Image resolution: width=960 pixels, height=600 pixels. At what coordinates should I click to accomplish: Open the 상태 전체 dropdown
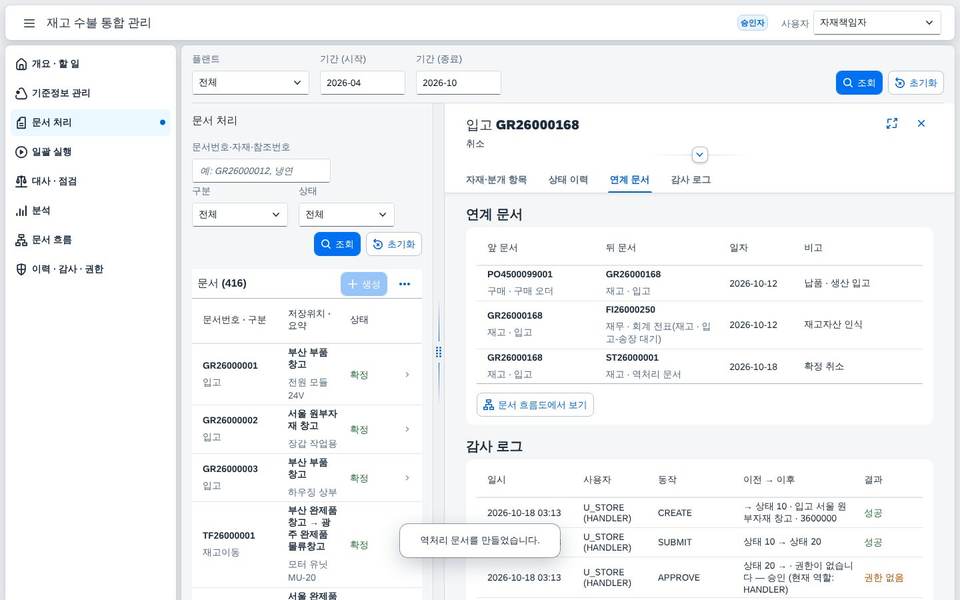pos(347,215)
